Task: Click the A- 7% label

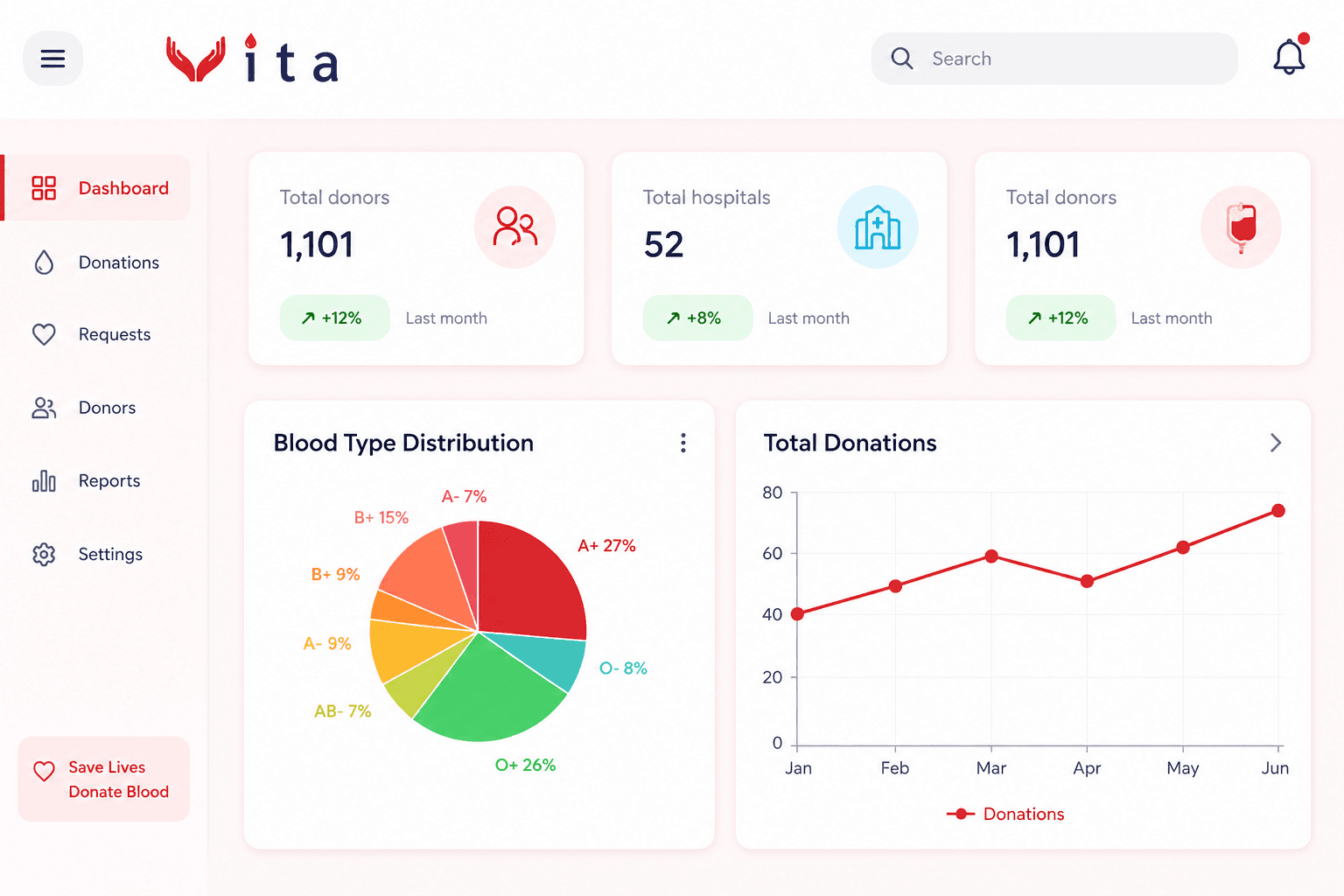Action: pyautogui.click(x=464, y=496)
